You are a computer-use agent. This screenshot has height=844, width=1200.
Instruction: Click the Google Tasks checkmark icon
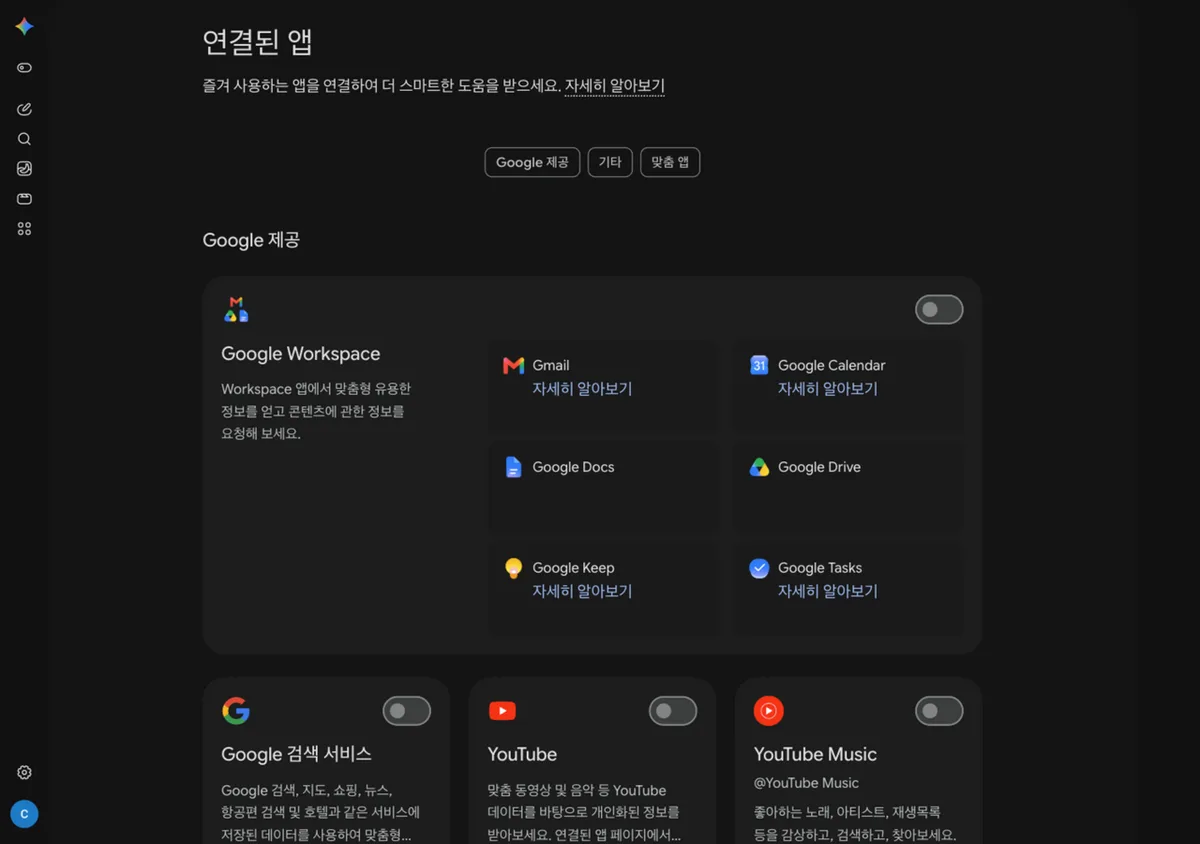[x=759, y=568]
